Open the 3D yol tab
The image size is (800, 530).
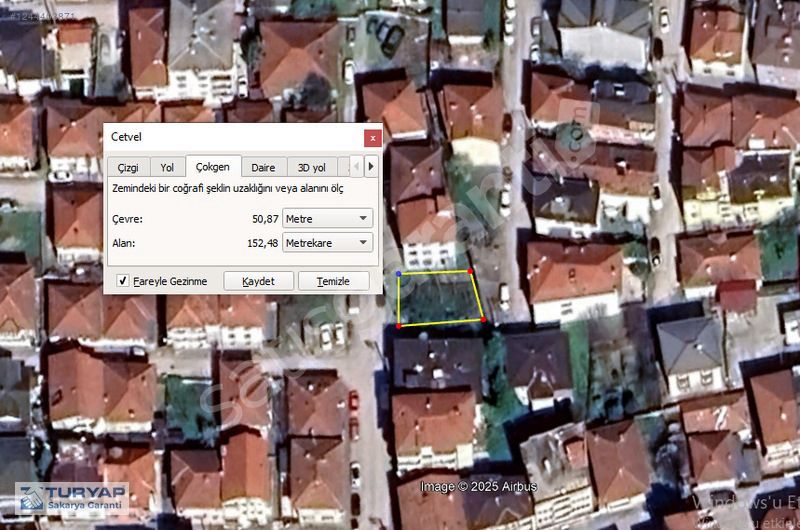point(312,167)
